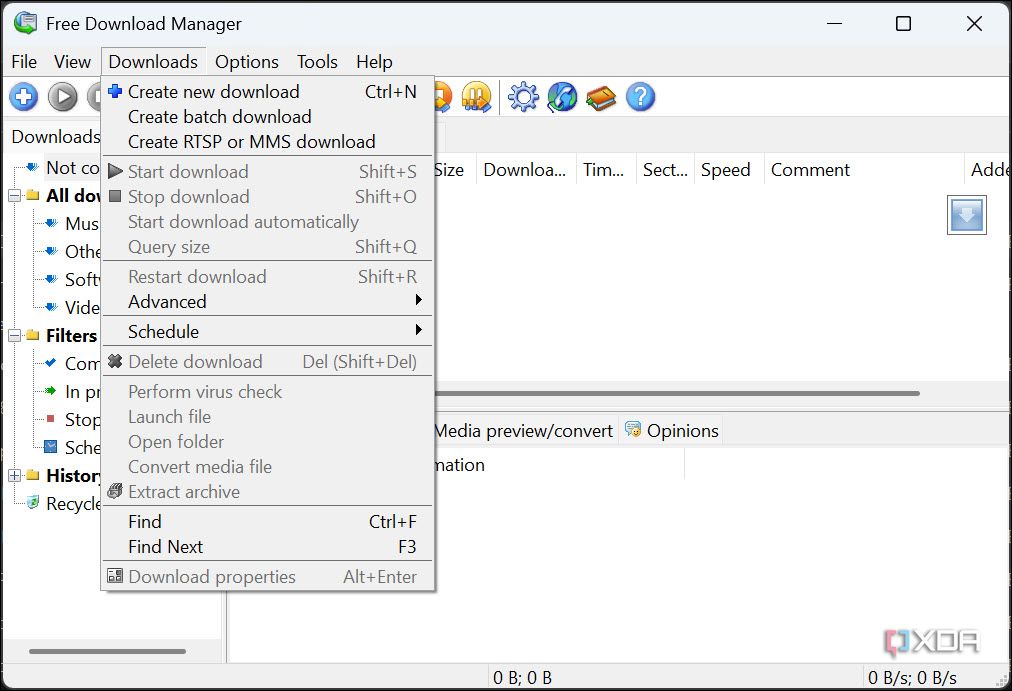The height and width of the screenshot is (691, 1012).
Task: Click the floating download drop box icon
Action: (x=966, y=215)
